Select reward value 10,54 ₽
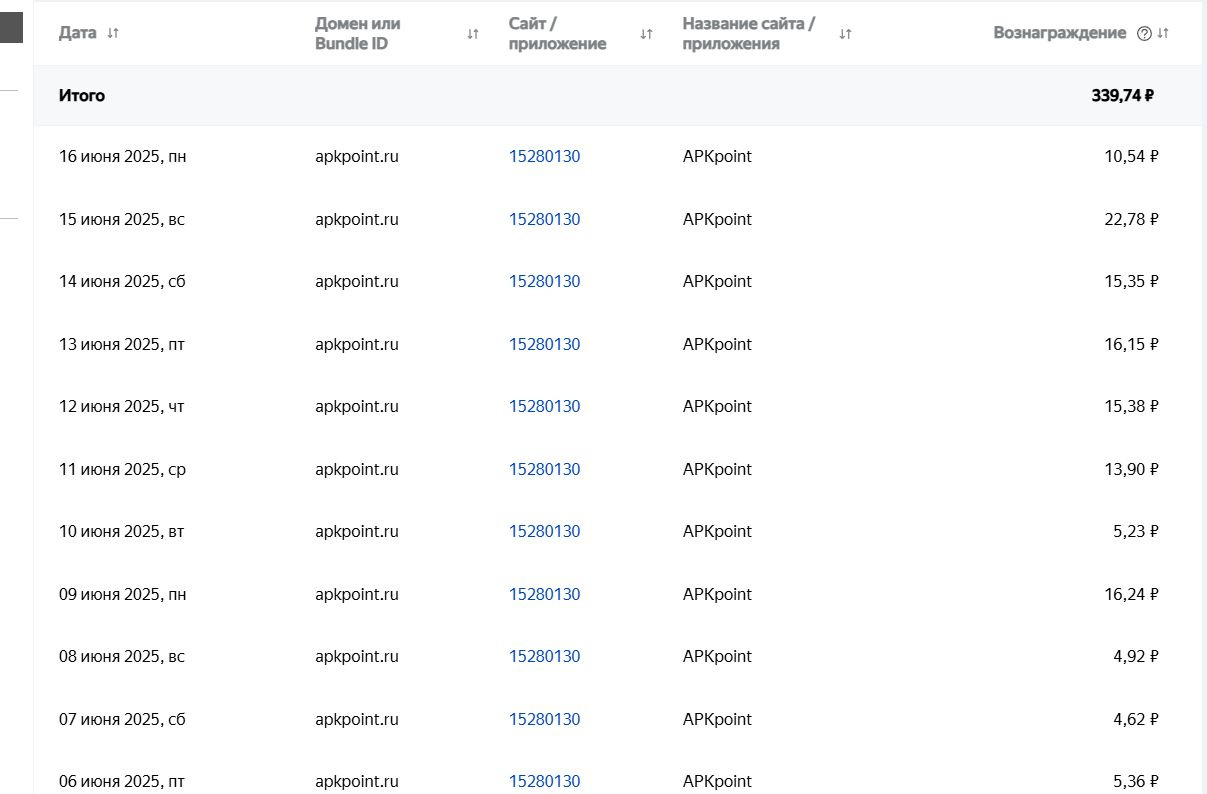The image size is (1207, 794). pos(1131,157)
